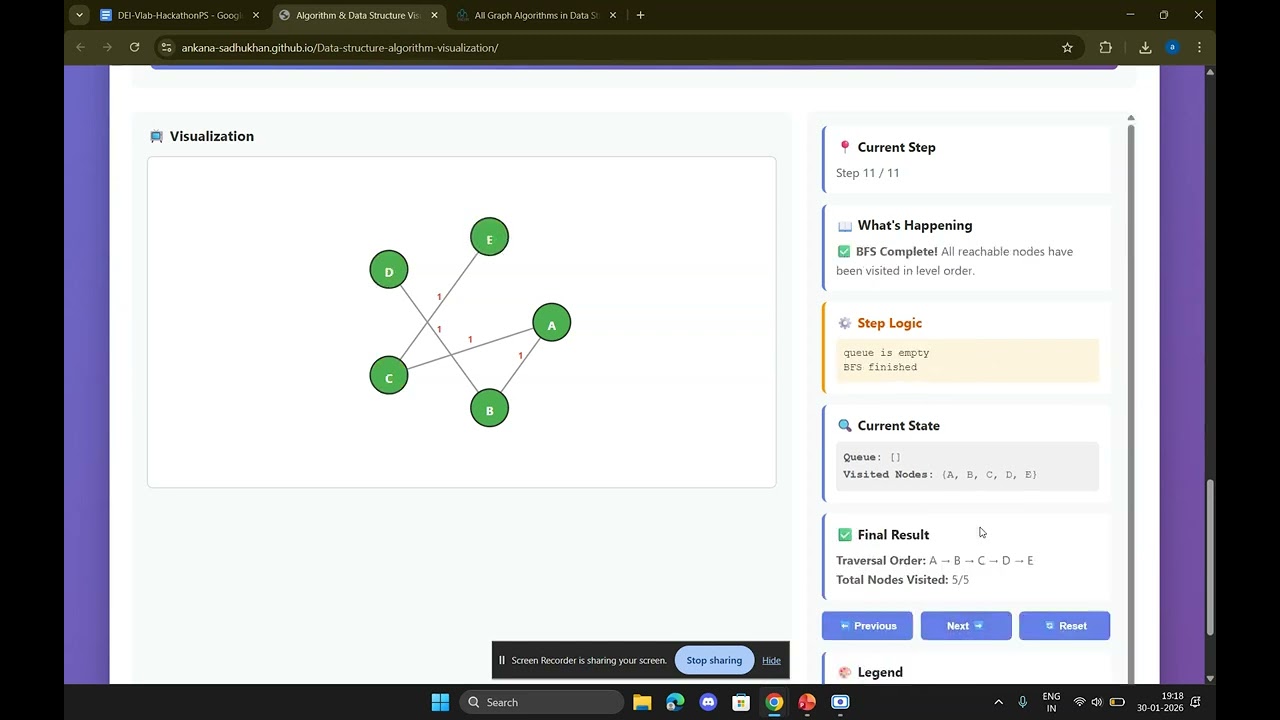
Task: Open the volume speaker icon
Action: click(1097, 702)
